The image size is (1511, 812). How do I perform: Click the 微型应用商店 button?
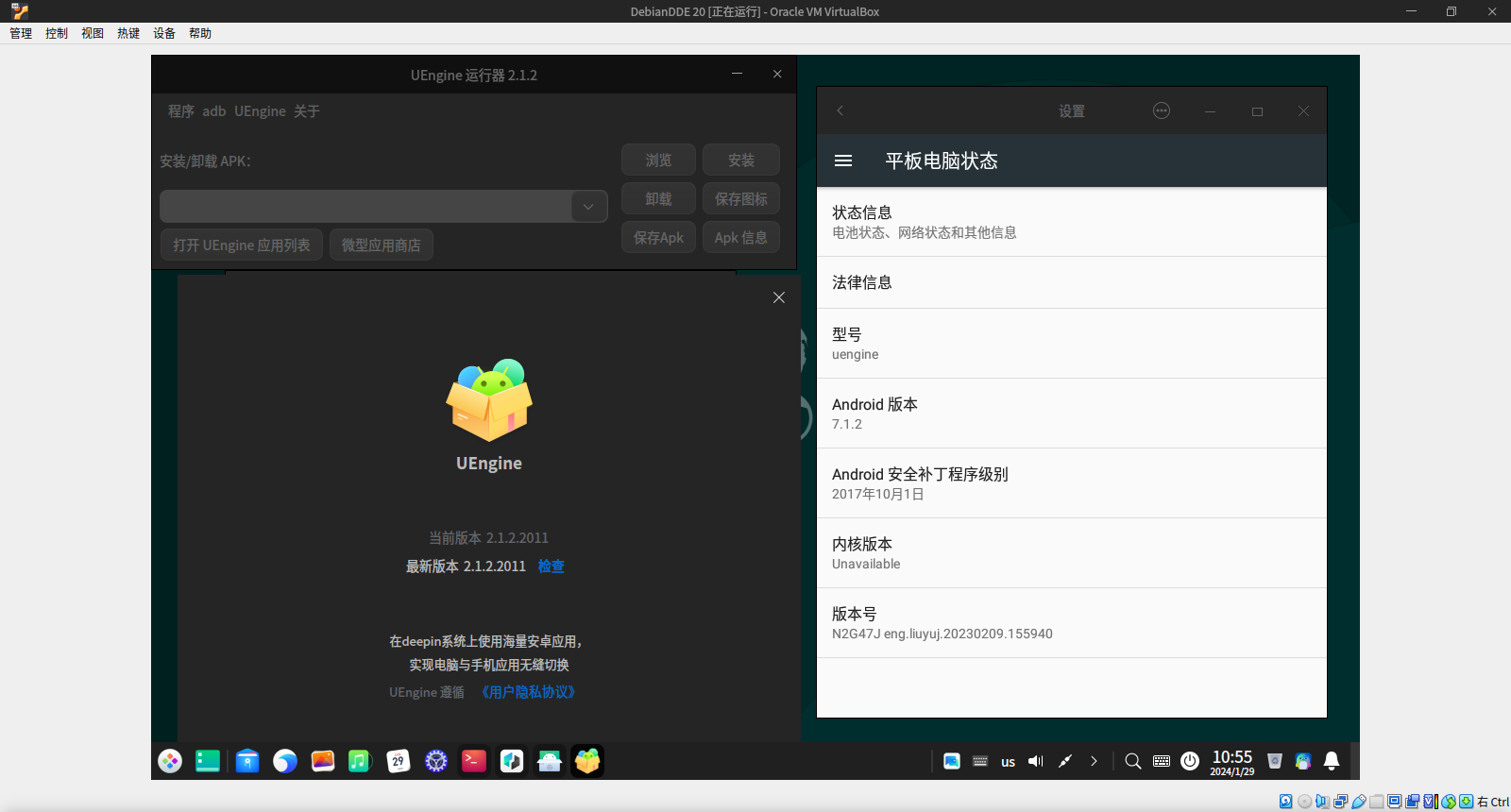point(382,245)
